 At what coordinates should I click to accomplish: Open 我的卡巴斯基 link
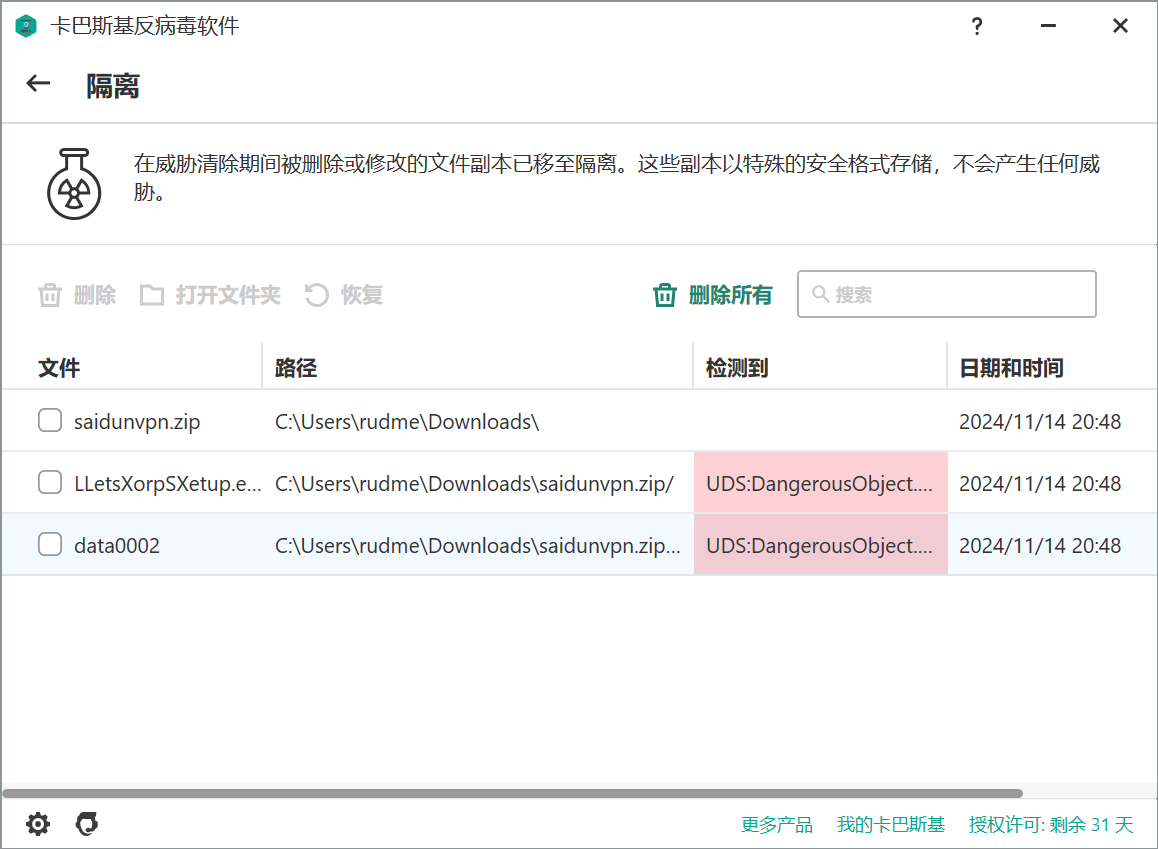pos(889,824)
